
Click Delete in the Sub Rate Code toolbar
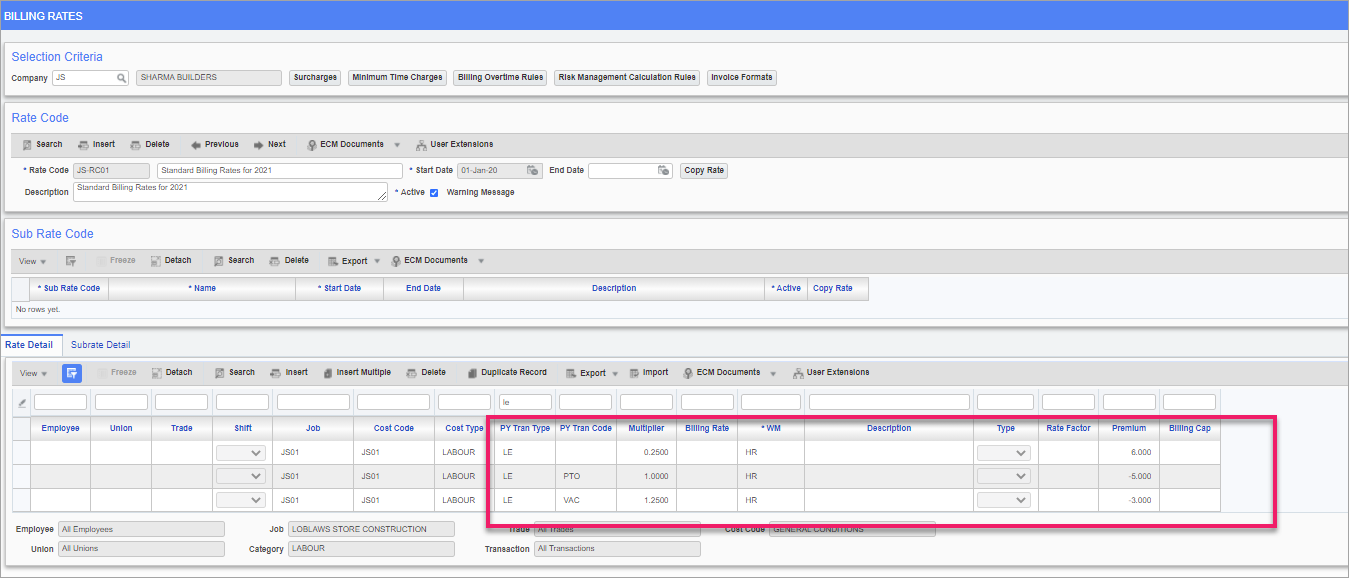[289, 260]
